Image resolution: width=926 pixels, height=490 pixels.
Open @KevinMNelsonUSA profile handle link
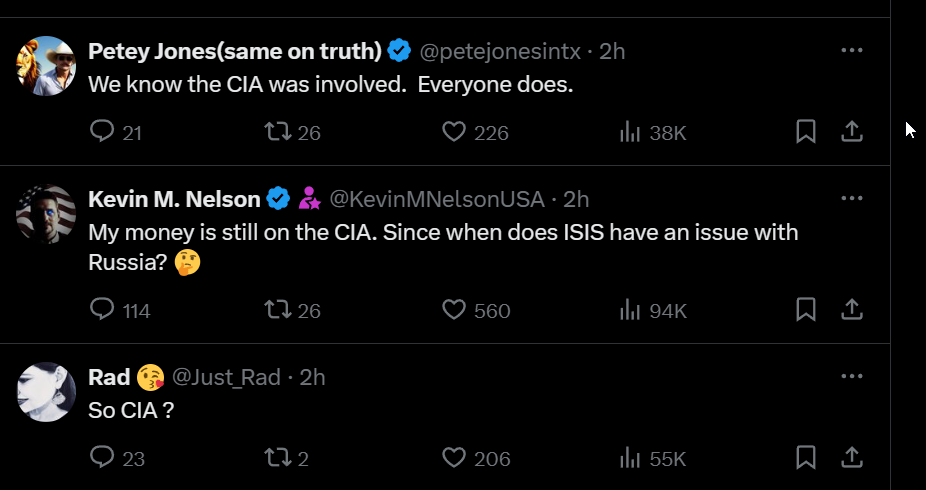point(437,199)
